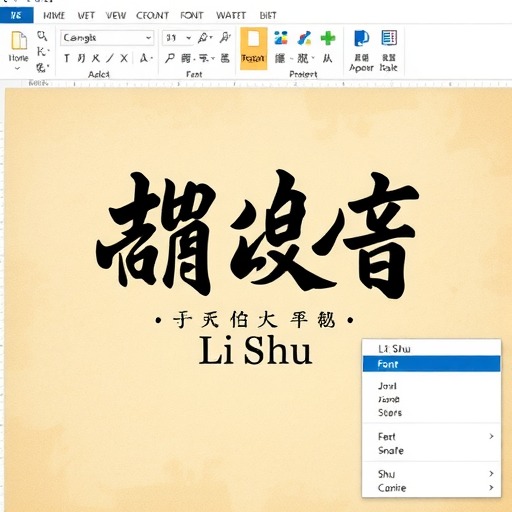Choose Snafe in context menu
The width and height of the screenshot is (512, 512).
click(x=431, y=451)
